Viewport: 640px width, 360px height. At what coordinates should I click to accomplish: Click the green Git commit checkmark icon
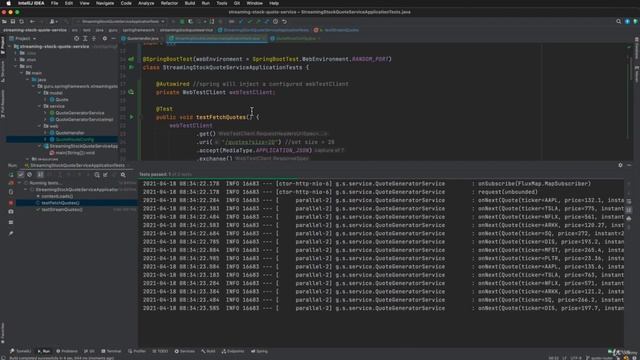click(249, 21)
